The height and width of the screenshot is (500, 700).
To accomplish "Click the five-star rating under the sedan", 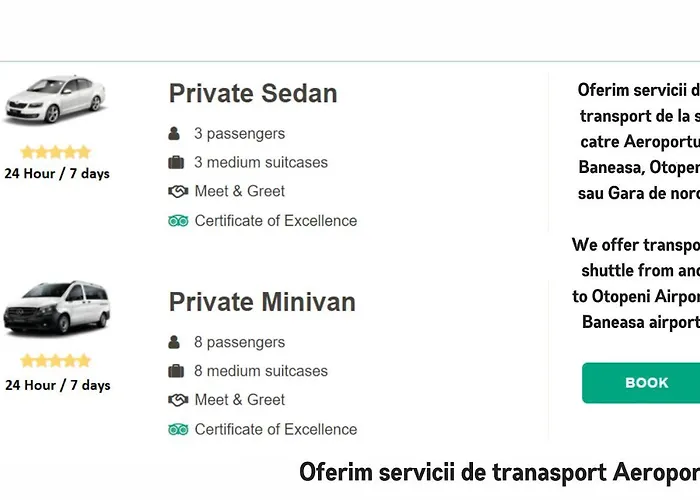I will tap(56, 152).
